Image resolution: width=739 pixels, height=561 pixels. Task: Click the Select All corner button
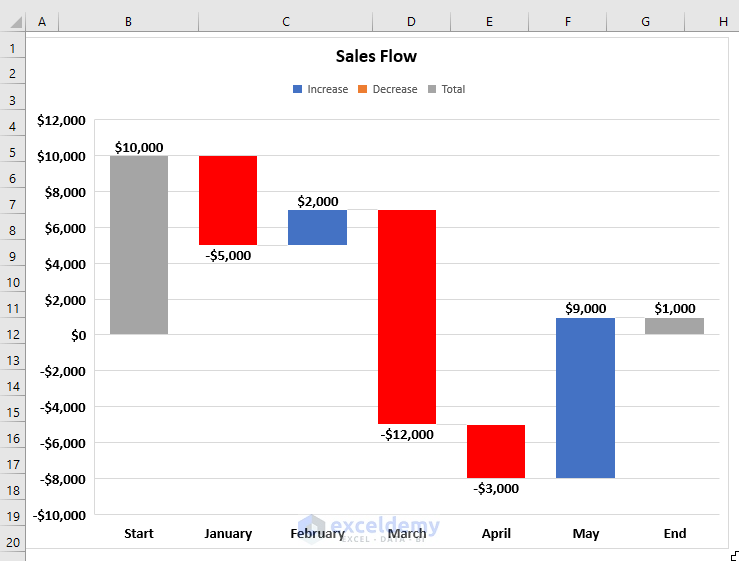[13, 21]
